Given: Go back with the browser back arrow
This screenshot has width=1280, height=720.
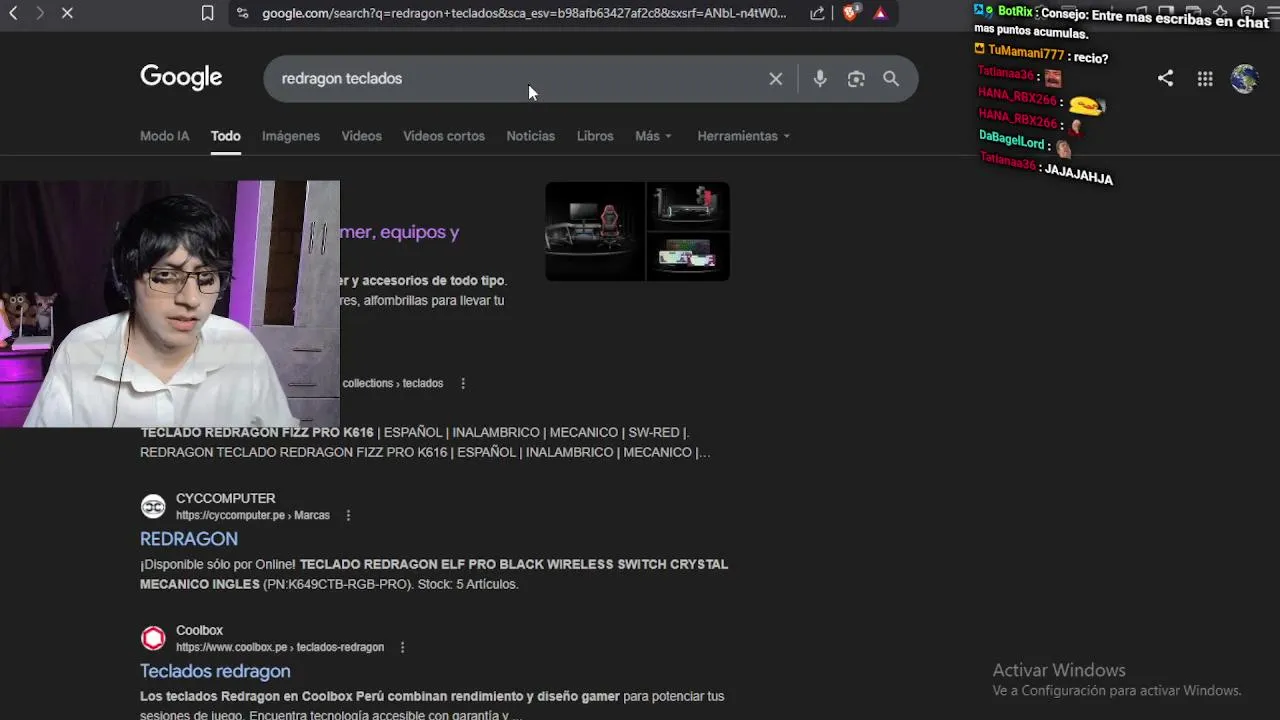Looking at the screenshot, I should click(x=14, y=13).
